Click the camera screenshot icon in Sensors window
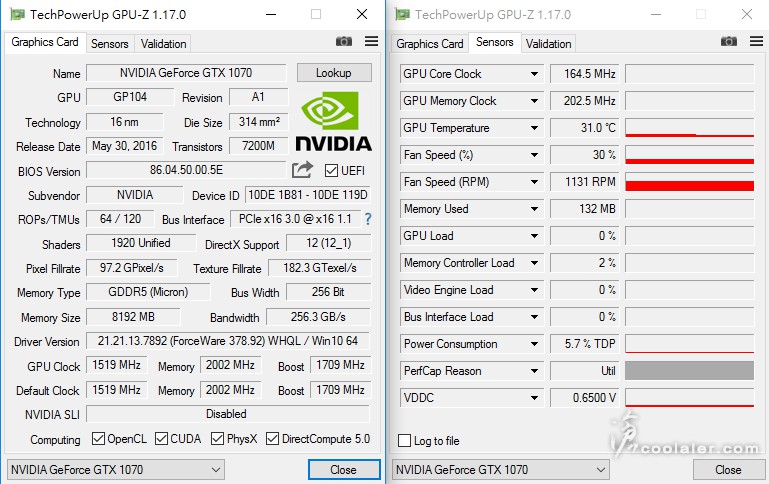Image resolution: width=769 pixels, height=484 pixels. point(729,42)
